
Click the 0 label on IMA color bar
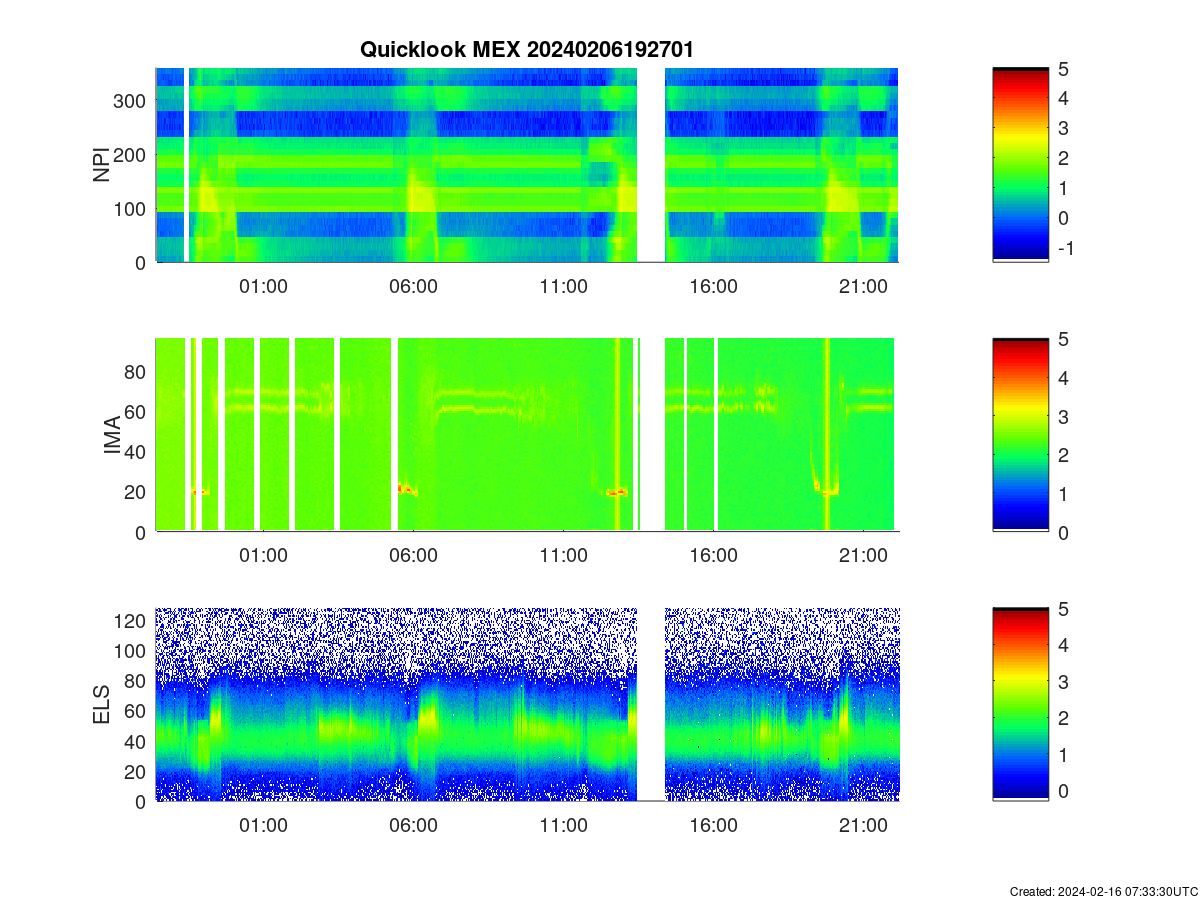point(1064,533)
